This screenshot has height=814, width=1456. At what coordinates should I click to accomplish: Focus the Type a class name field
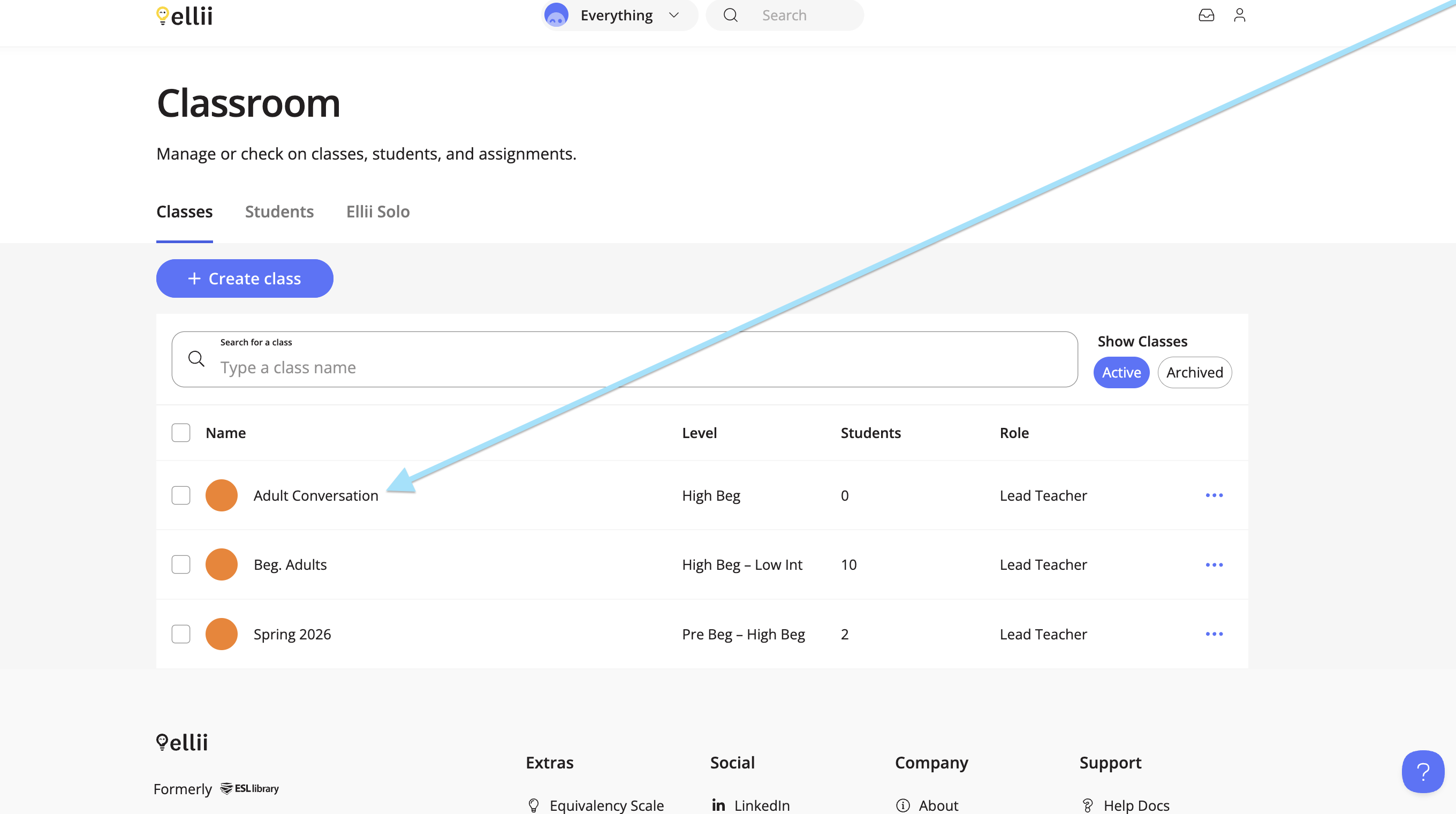pos(625,359)
